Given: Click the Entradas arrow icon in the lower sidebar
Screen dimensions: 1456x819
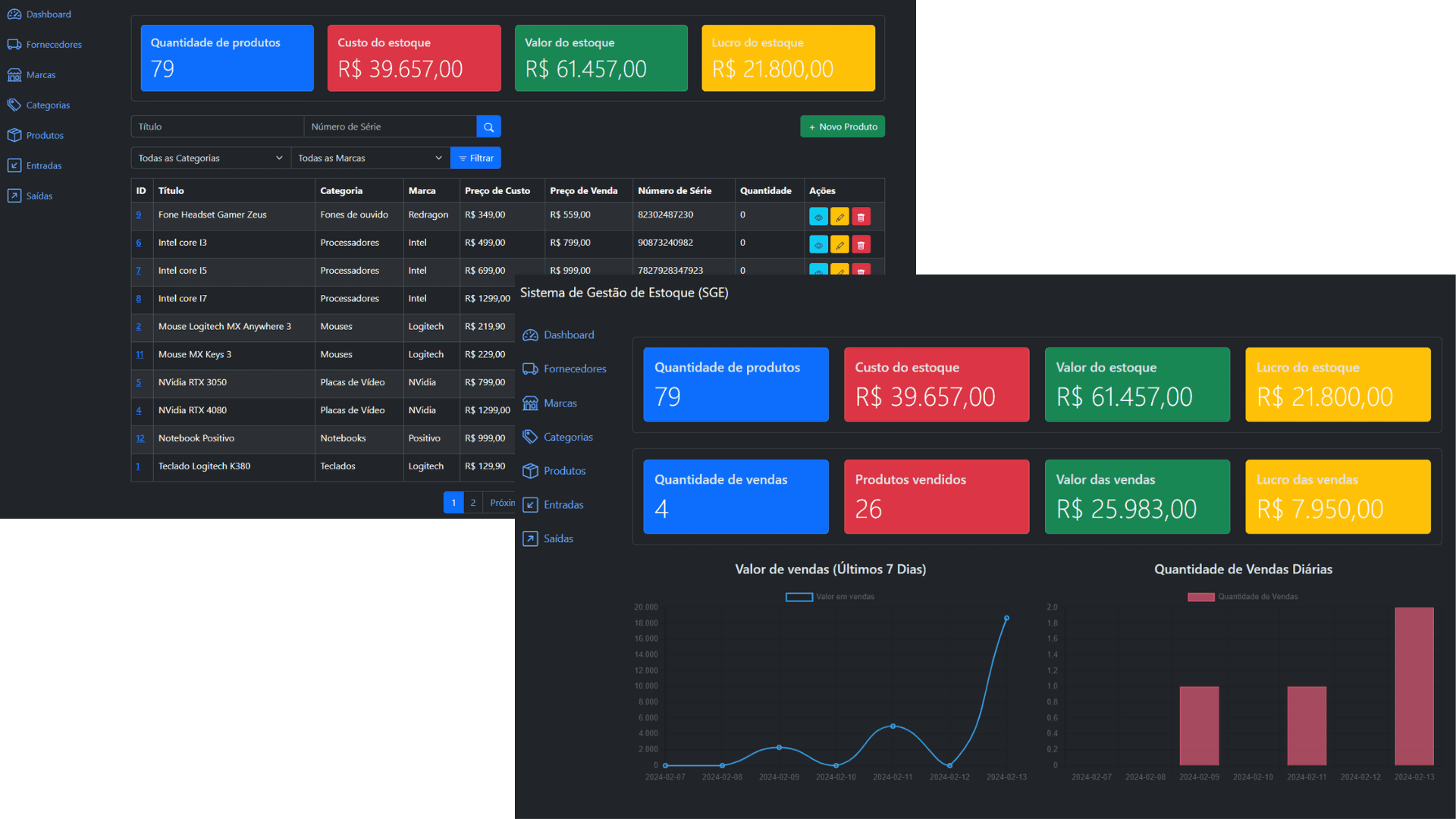Looking at the screenshot, I should [530, 505].
